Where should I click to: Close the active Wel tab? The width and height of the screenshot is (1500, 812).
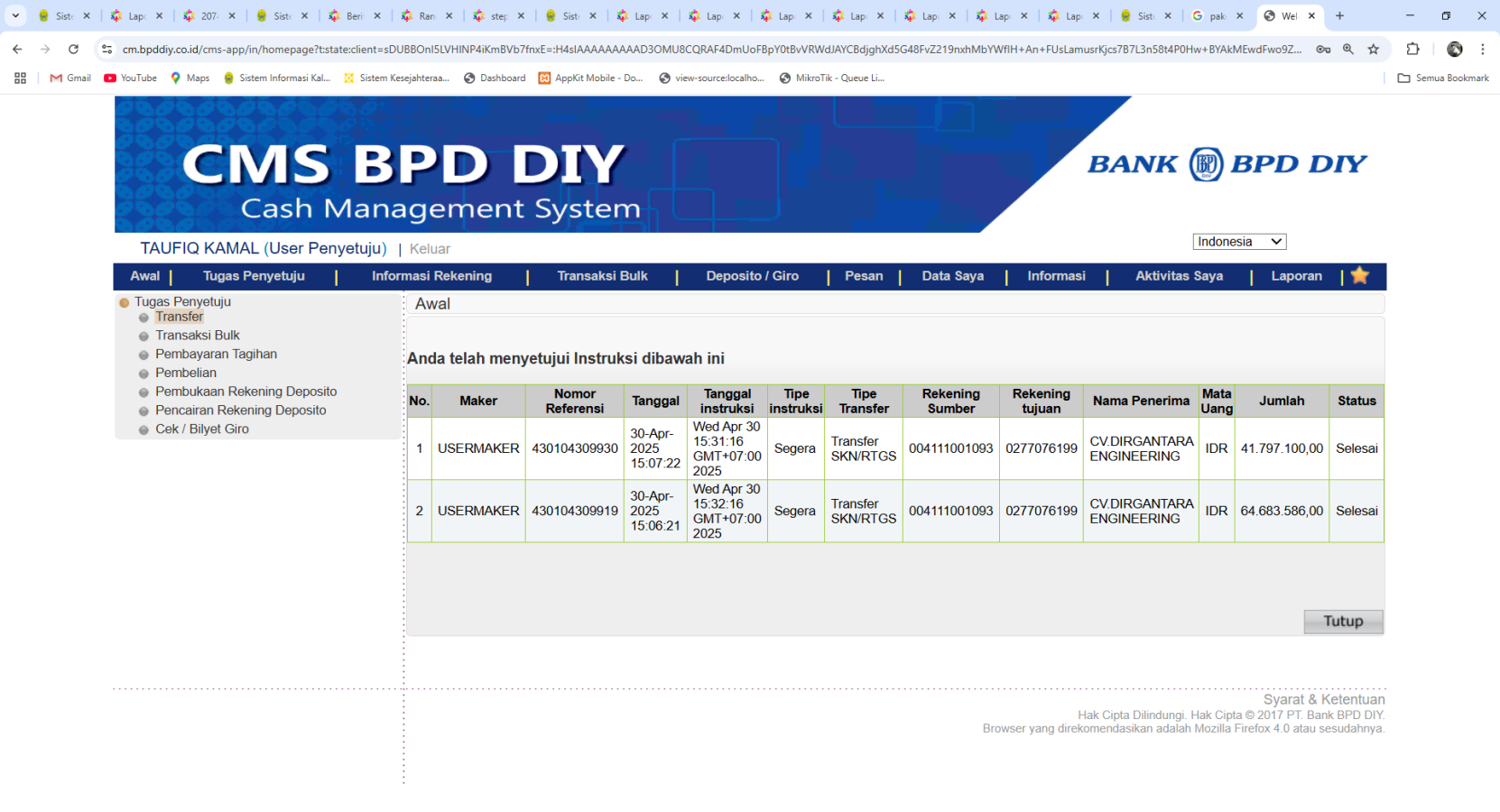pos(1311,15)
